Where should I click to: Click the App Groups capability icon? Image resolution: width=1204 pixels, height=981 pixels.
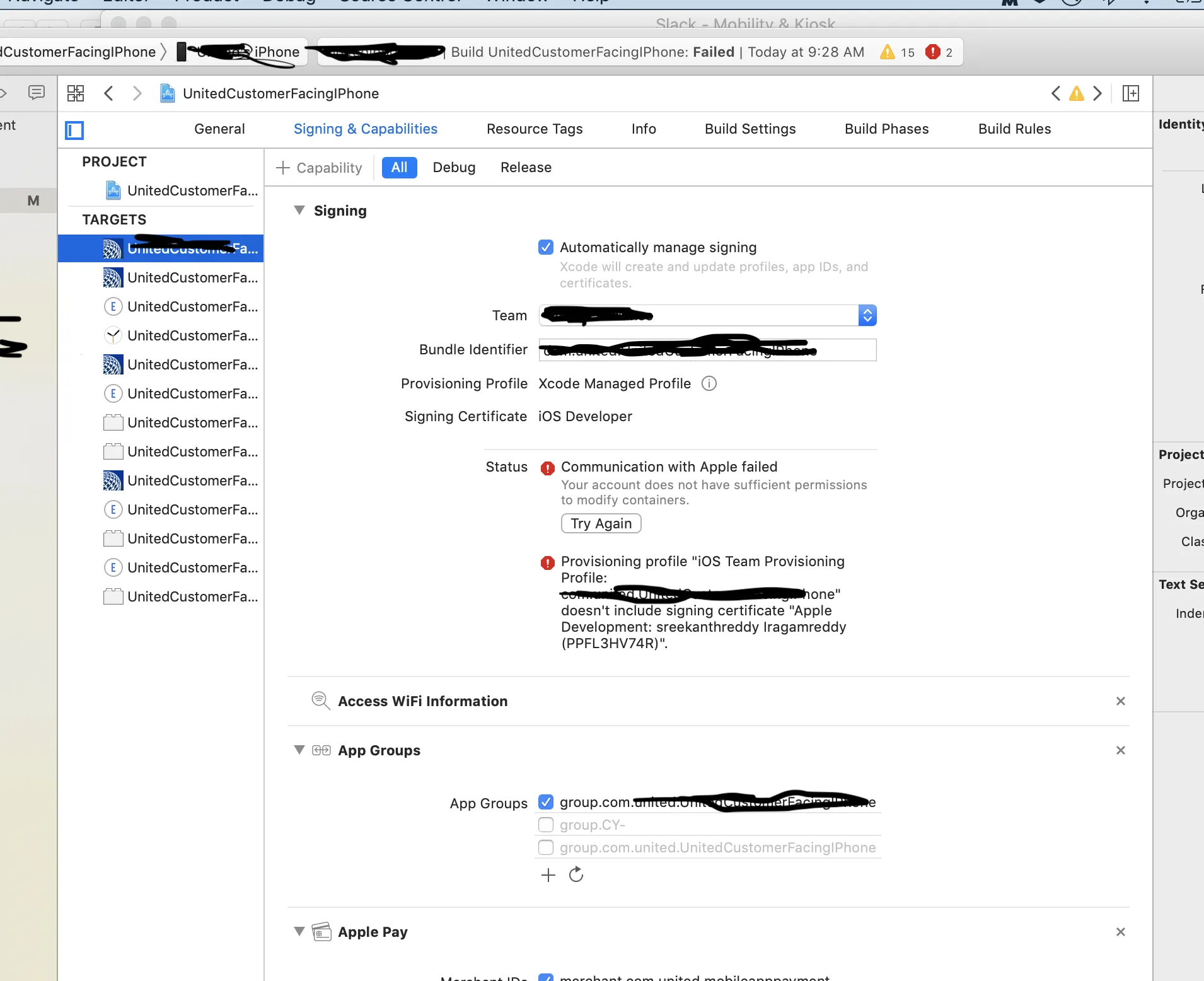[321, 750]
